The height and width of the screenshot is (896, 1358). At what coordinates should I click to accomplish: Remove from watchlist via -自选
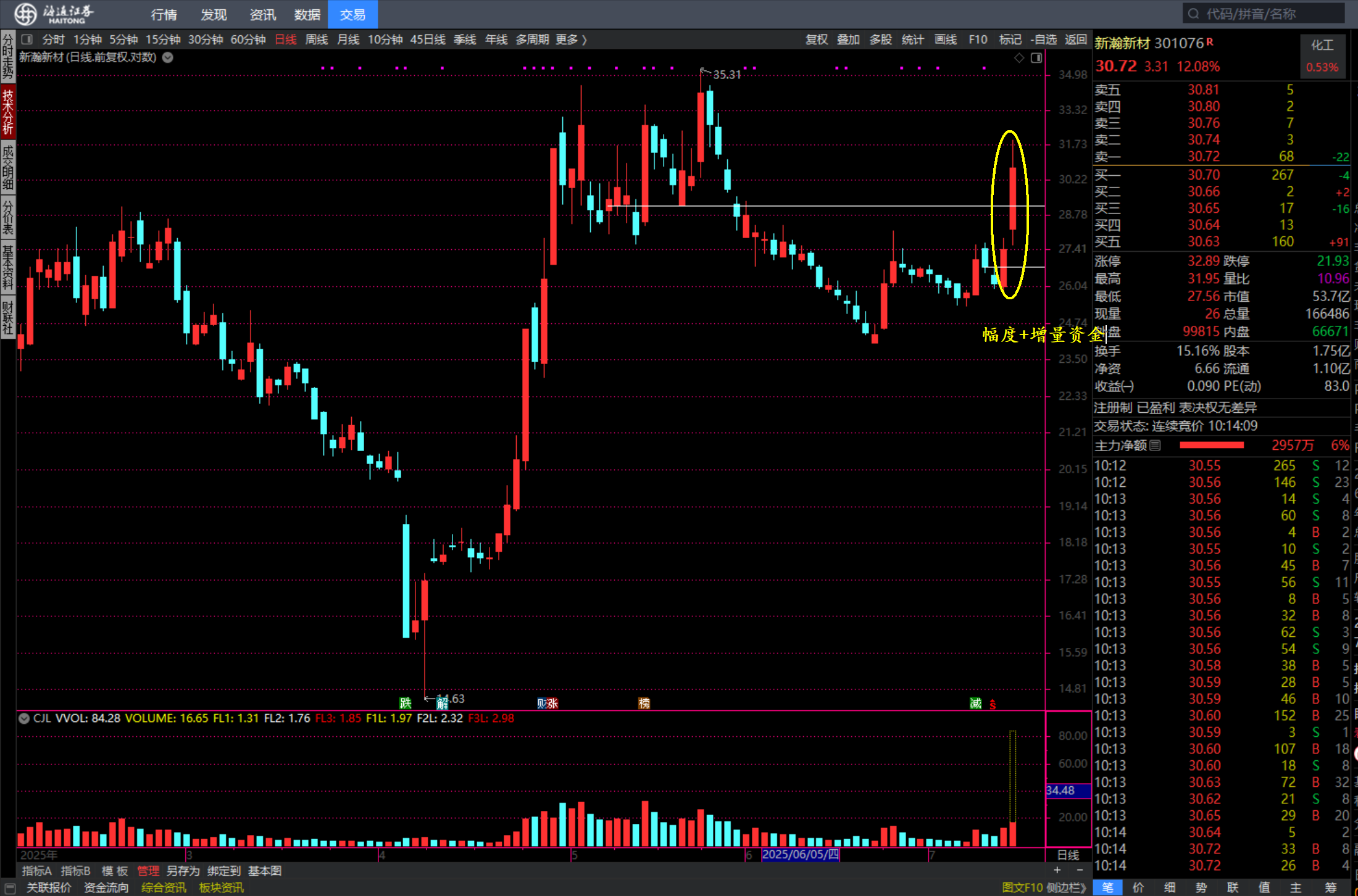(x=1043, y=39)
